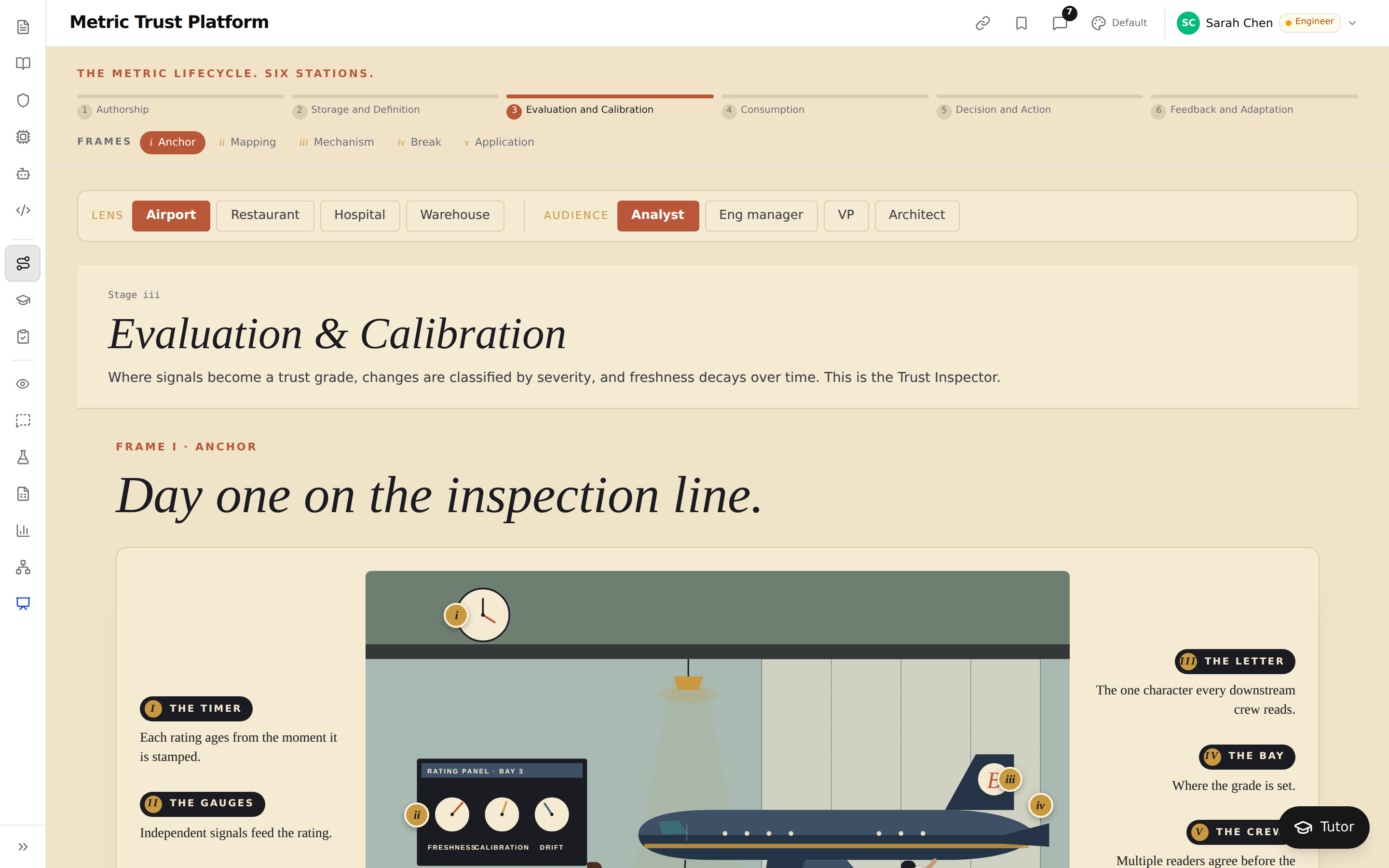
Task: Open the Tutor assistant button
Action: coord(1324,827)
